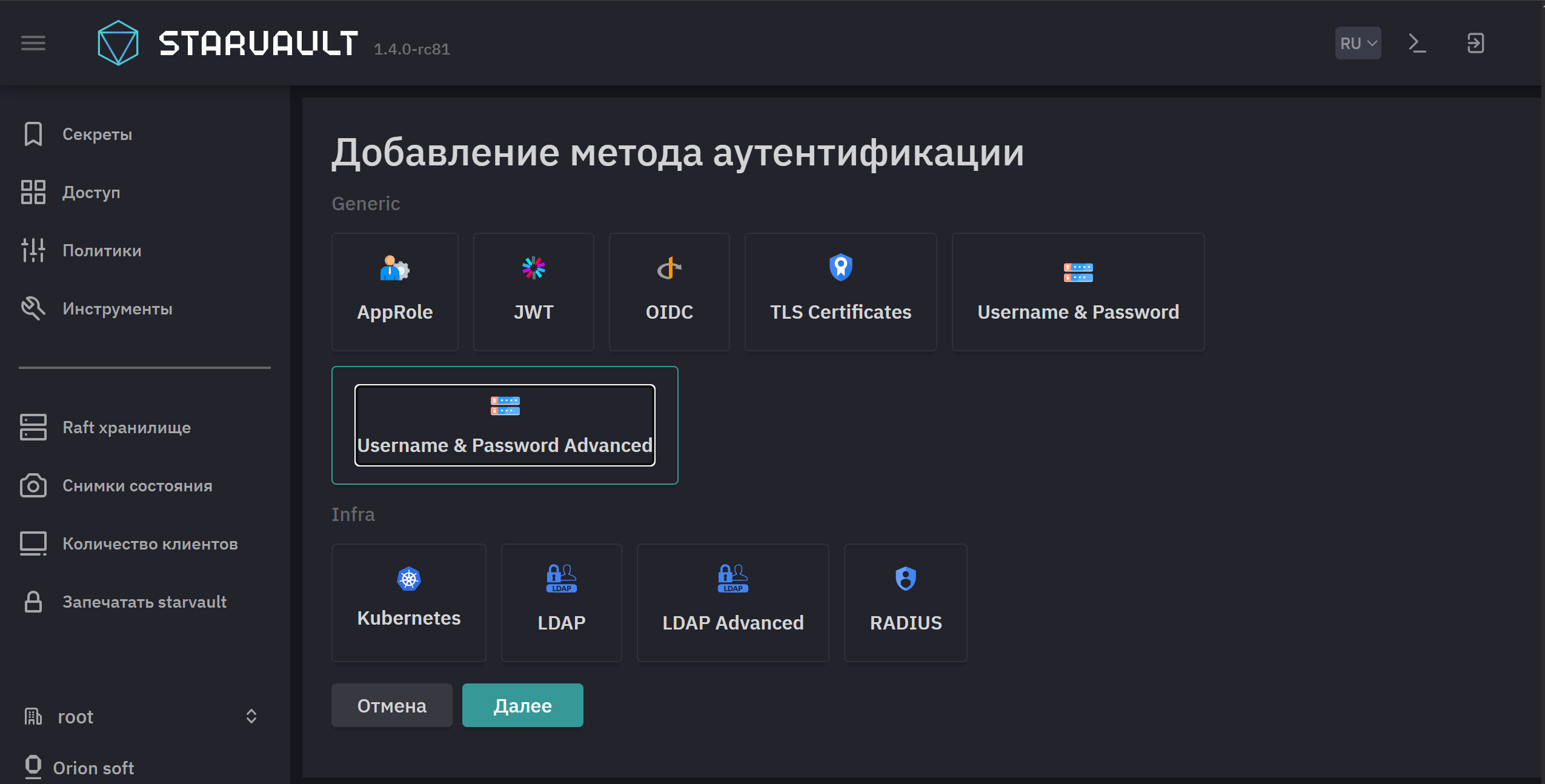Click the STARVAULT title text
The height and width of the screenshot is (784, 1545).
click(x=258, y=43)
